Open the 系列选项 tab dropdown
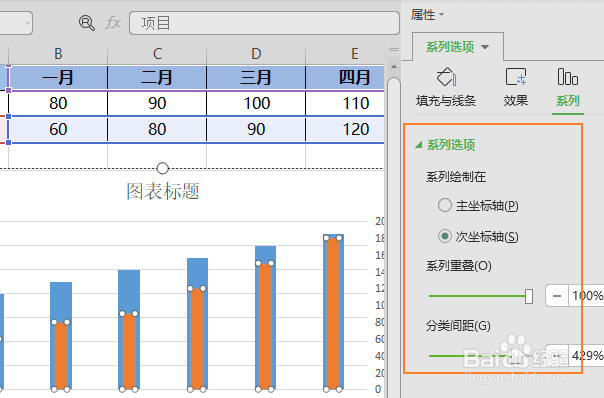Viewport: 604px width, 398px height. pyautogui.click(x=485, y=47)
